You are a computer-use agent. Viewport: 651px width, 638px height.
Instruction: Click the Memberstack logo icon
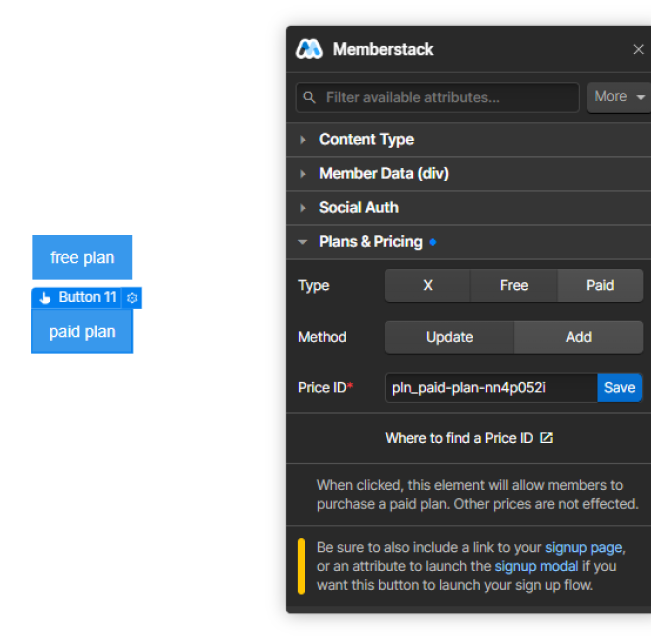click(309, 49)
